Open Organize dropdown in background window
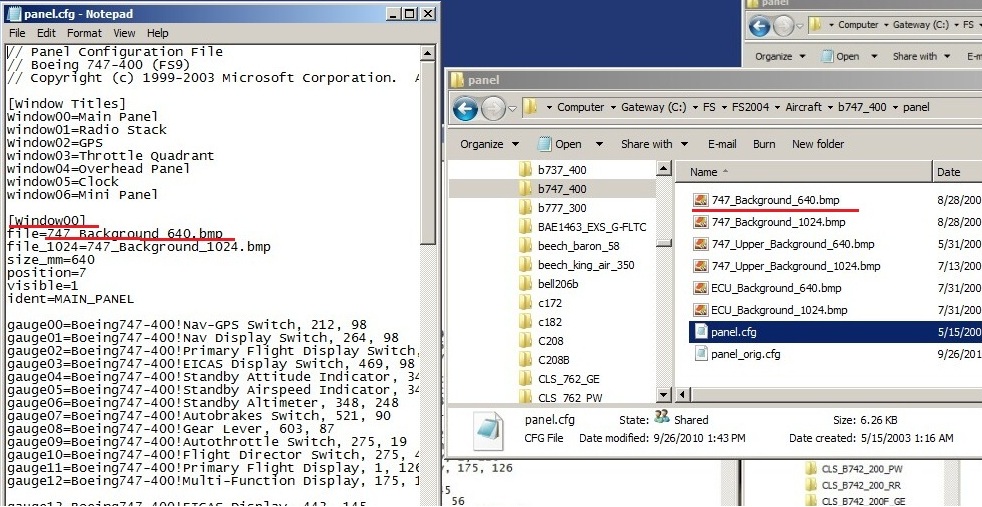982x507 pixels. 780,56
